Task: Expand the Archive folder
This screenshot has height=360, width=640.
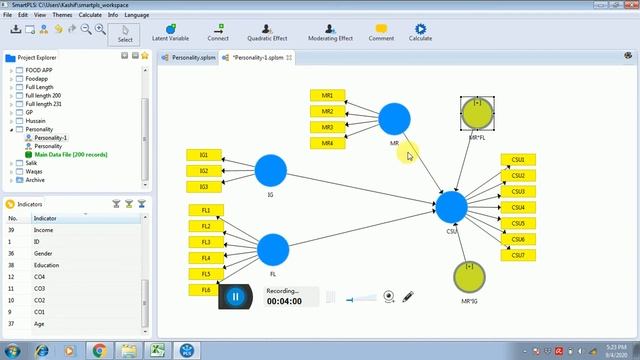Action: (x=11, y=180)
